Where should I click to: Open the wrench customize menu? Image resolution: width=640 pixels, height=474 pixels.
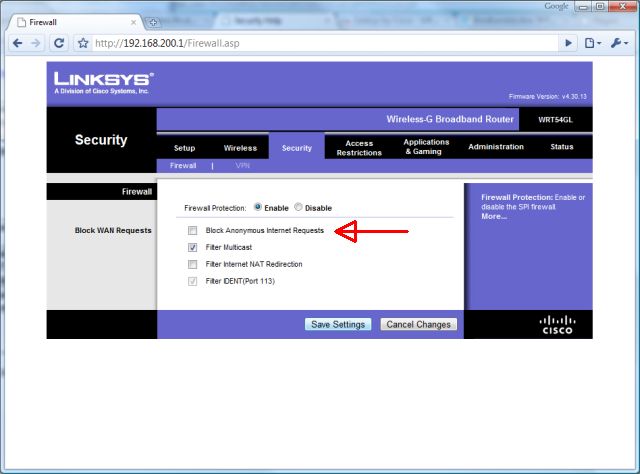(x=619, y=43)
